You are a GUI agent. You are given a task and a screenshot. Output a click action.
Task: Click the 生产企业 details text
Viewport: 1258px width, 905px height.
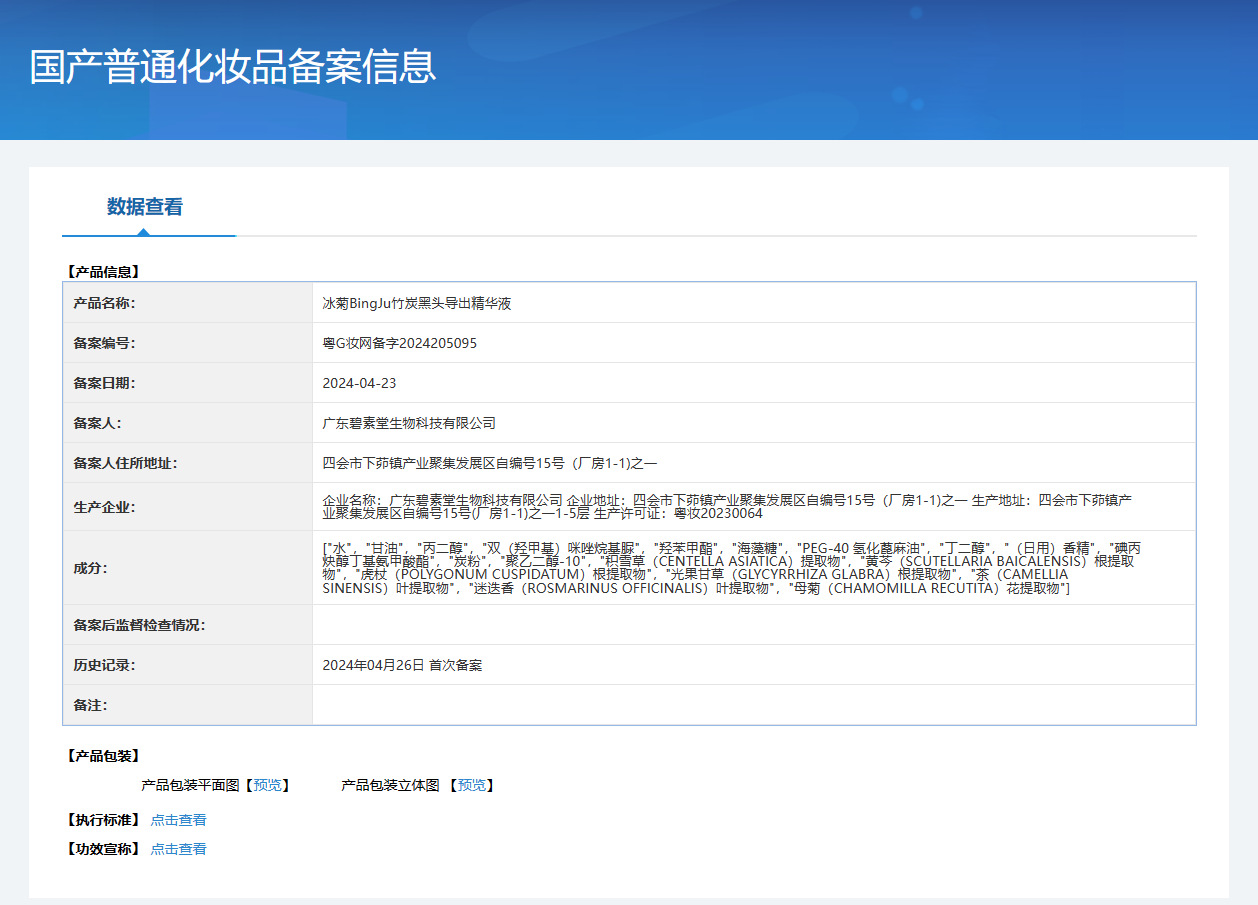pyautogui.click(x=727, y=506)
